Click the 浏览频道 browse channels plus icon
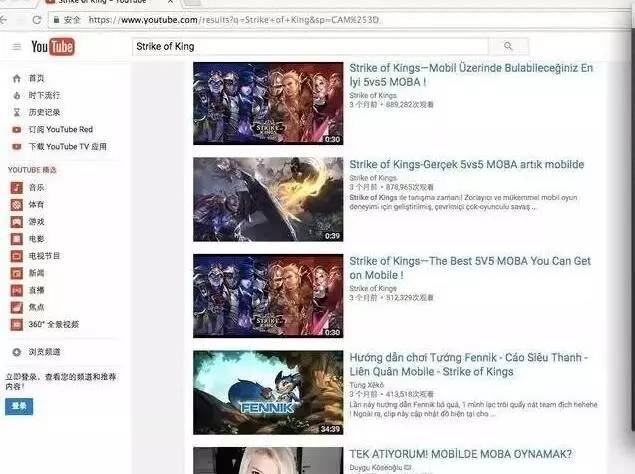The width and height of the screenshot is (635, 474). coord(17,352)
